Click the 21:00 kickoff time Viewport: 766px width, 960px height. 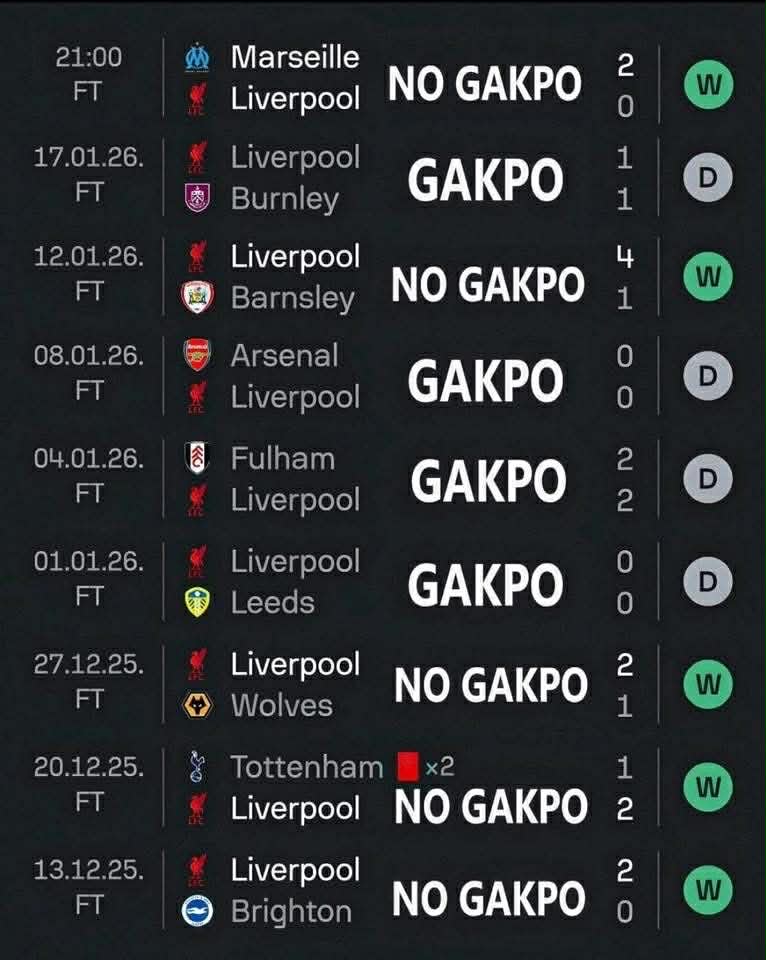(x=89, y=58)
